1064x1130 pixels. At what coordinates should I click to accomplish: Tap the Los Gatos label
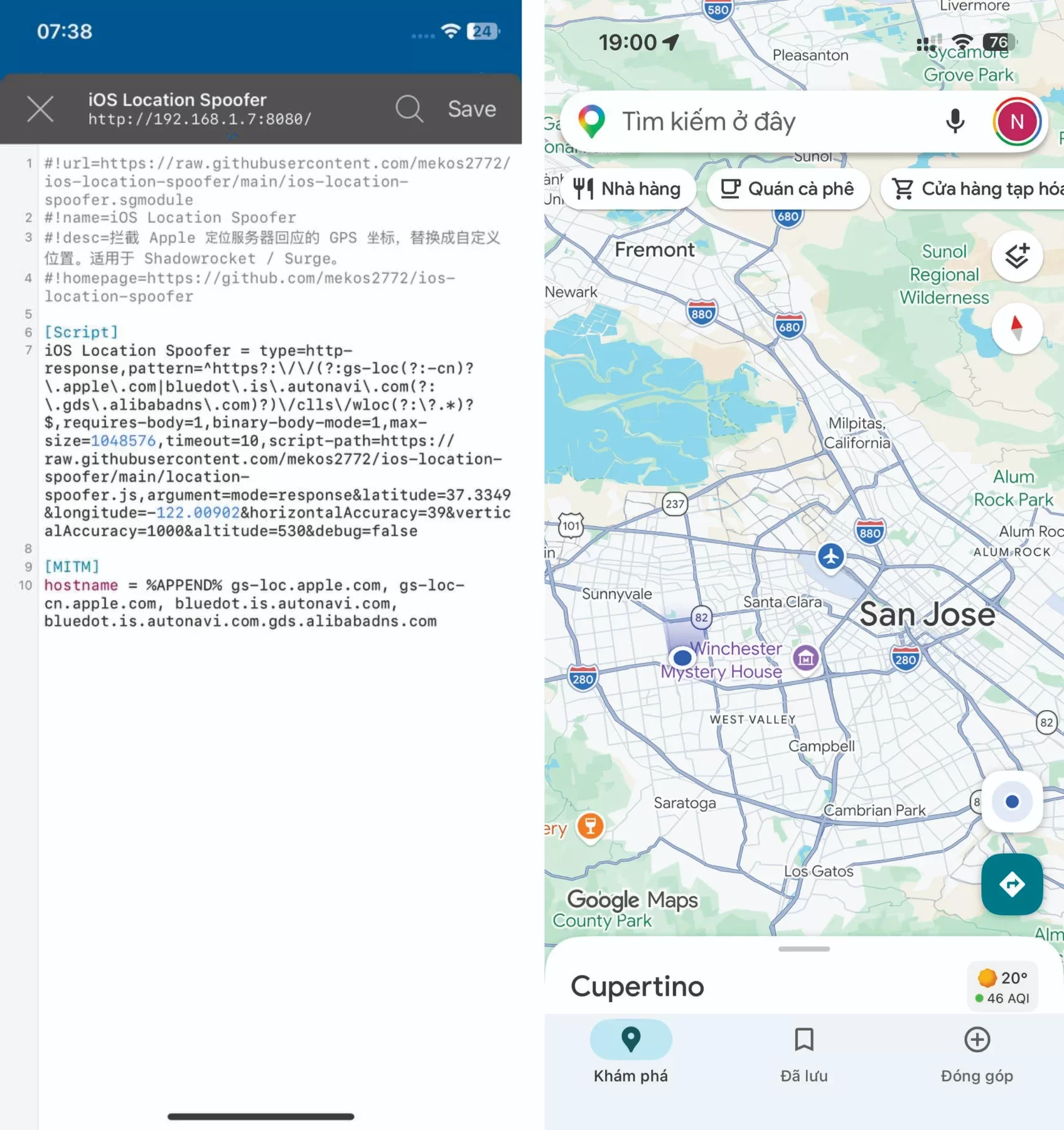[819, 871]
